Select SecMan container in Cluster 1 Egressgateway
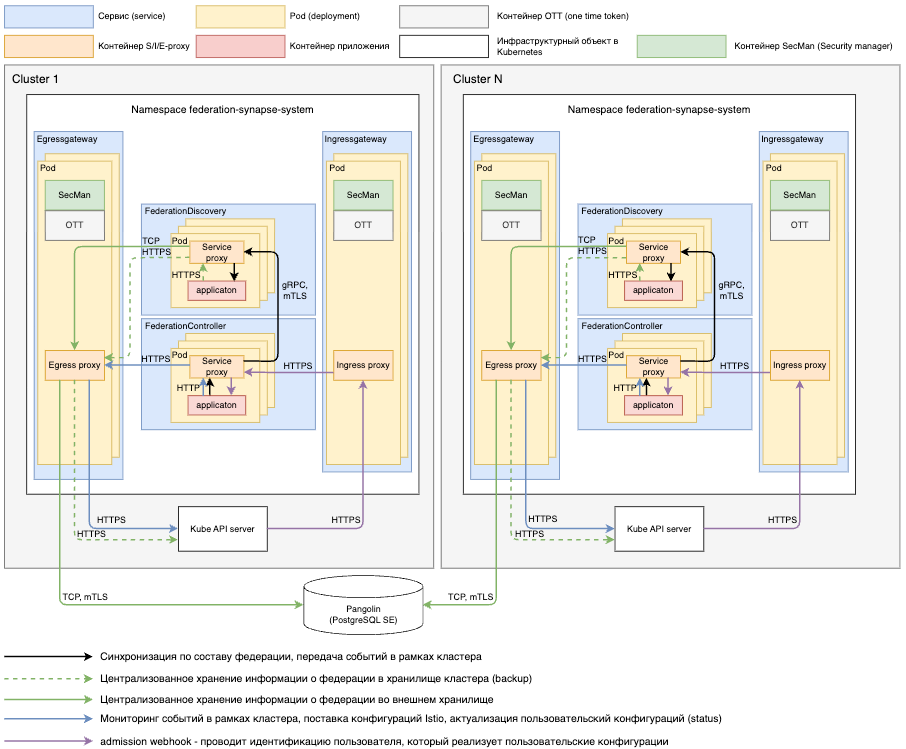The height and width of the screenshot is (749, 906). (x=75, y=195)
